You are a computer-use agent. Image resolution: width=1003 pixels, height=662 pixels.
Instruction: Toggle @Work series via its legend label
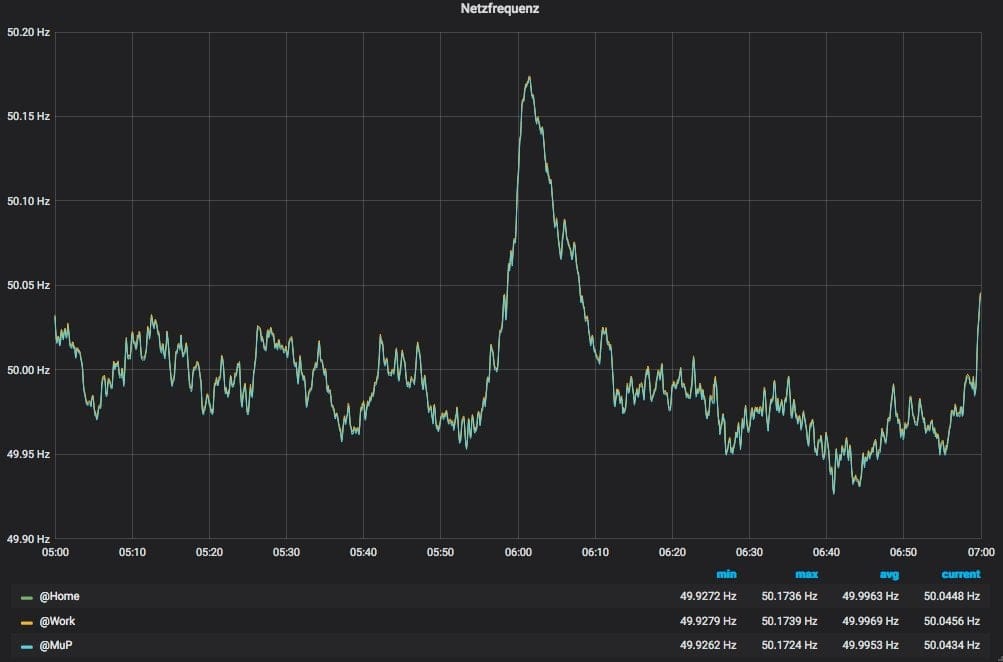(57, 621)
